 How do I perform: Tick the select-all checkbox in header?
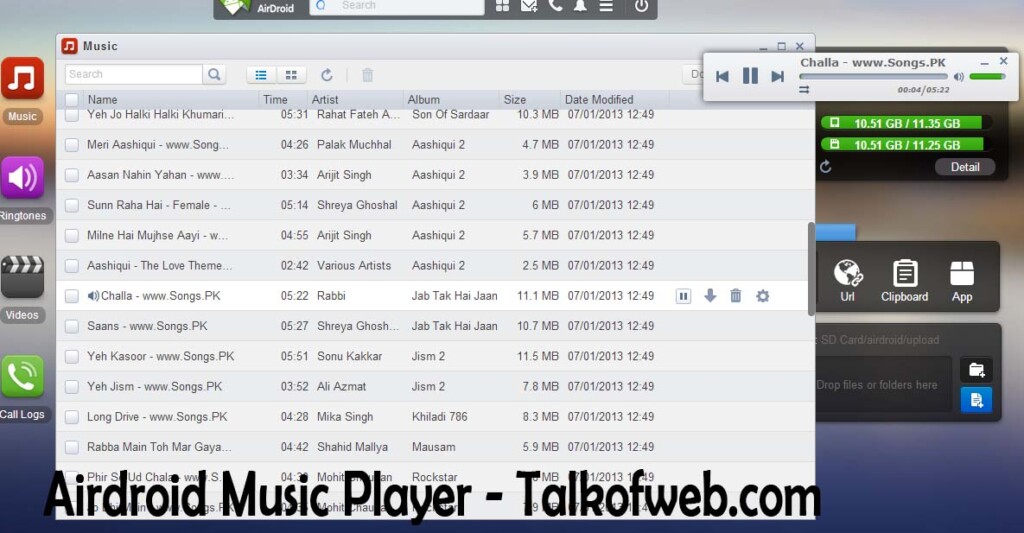click(x=72, y=100)
